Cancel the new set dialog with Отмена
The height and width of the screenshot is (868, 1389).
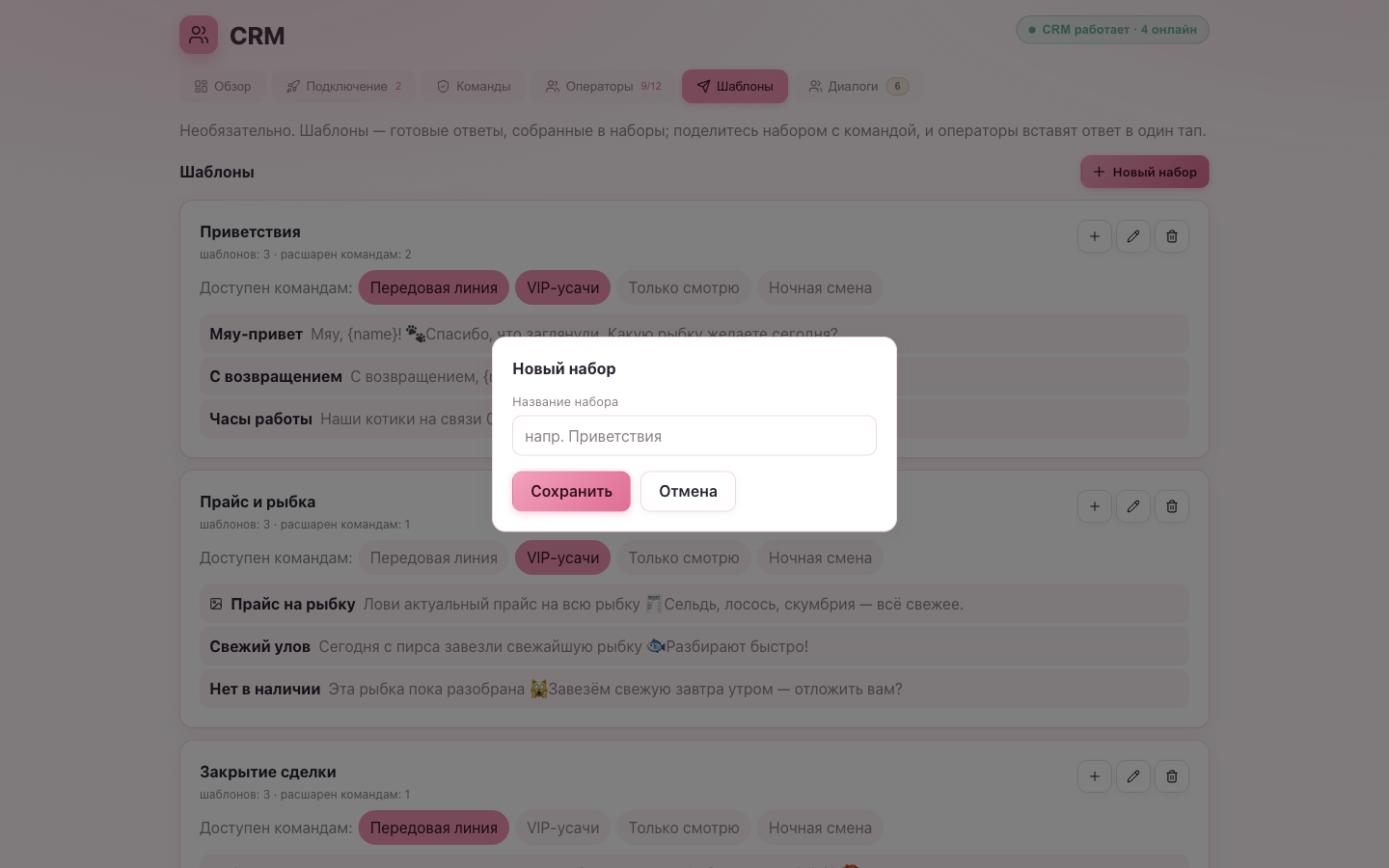click(688, 491)
